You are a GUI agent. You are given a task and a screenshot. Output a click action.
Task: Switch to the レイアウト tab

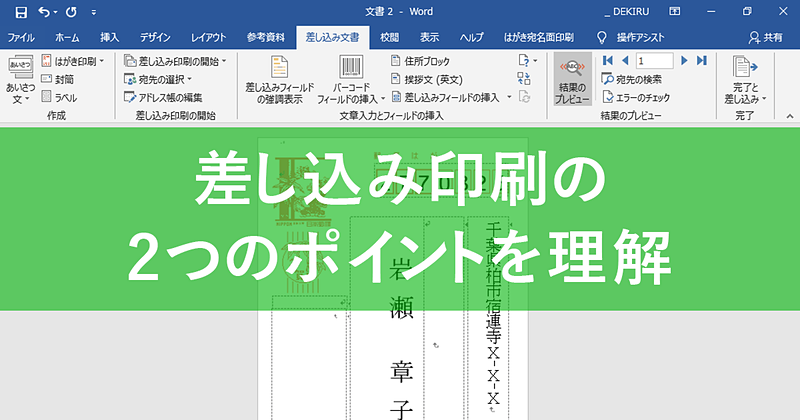(208, 37)
